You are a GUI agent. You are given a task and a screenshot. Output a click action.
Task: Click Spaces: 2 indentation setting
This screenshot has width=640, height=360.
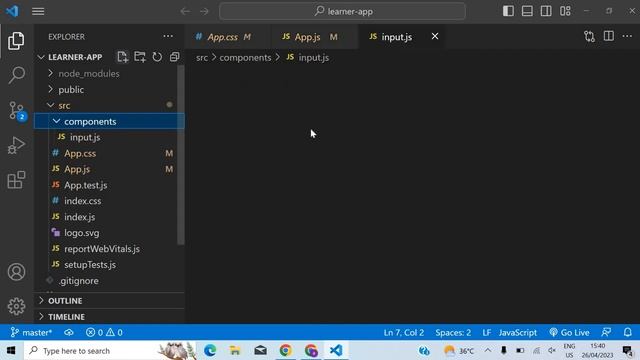point(453,333)
